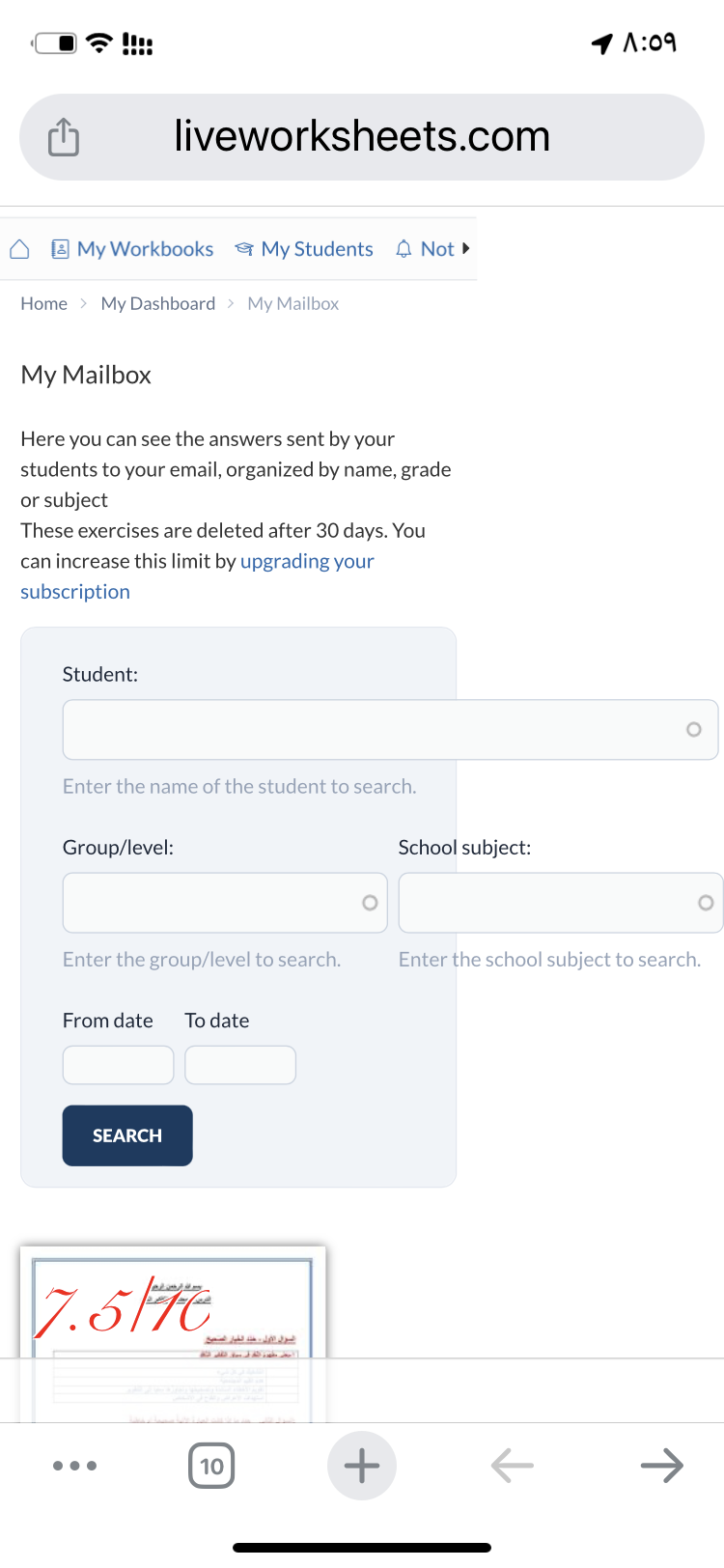This screenshot has width=724, height=1568.
Task: Go forward using the right arrow
Action: point(662,1466)
